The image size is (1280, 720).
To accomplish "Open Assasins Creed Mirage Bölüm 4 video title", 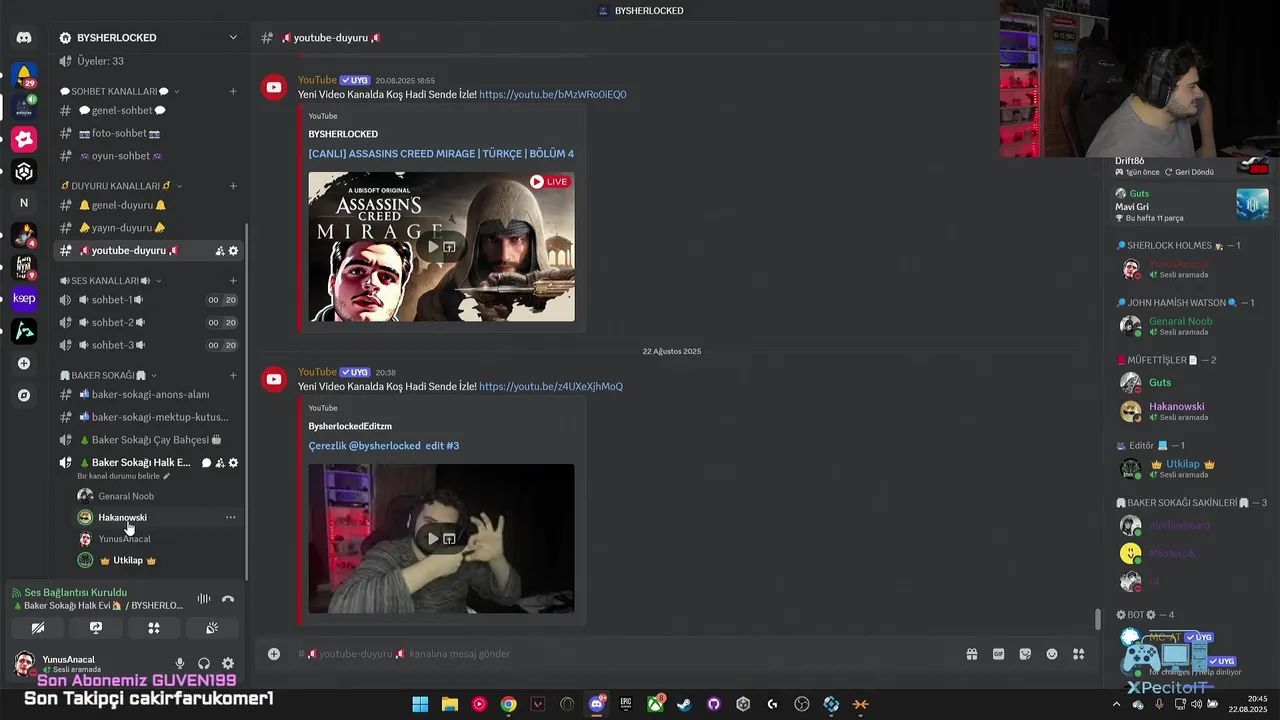I will pyautogui.click(x=441, y=154).
